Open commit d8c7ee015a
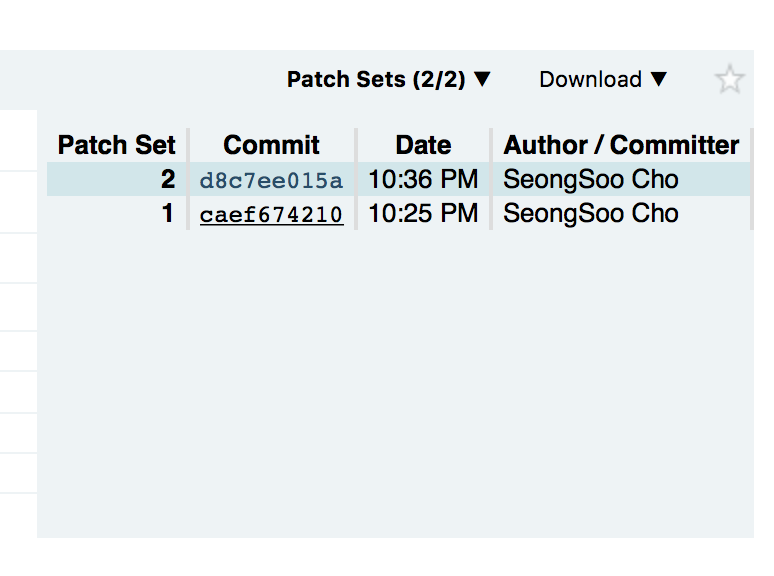 pyautogui.click(x=271, y=181)
